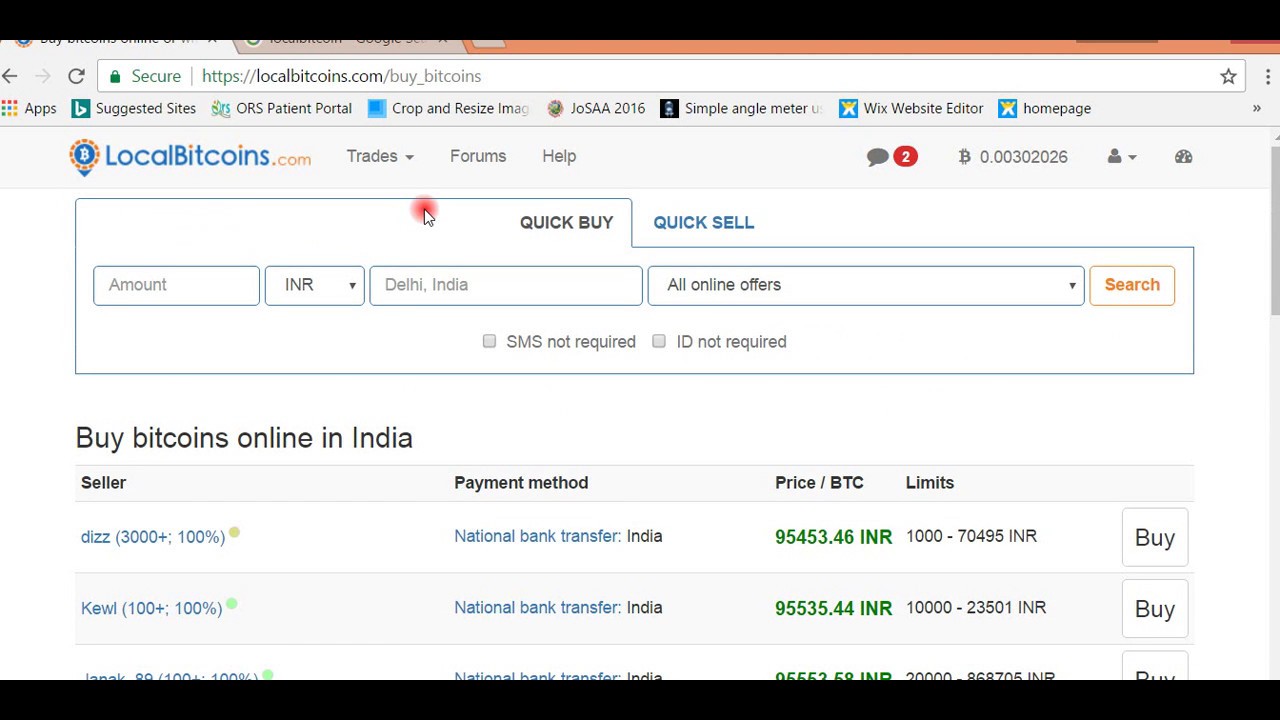Viewport: 1280px width, 720px height.
Task: Click the Amount input field
Action: (176, 285)
